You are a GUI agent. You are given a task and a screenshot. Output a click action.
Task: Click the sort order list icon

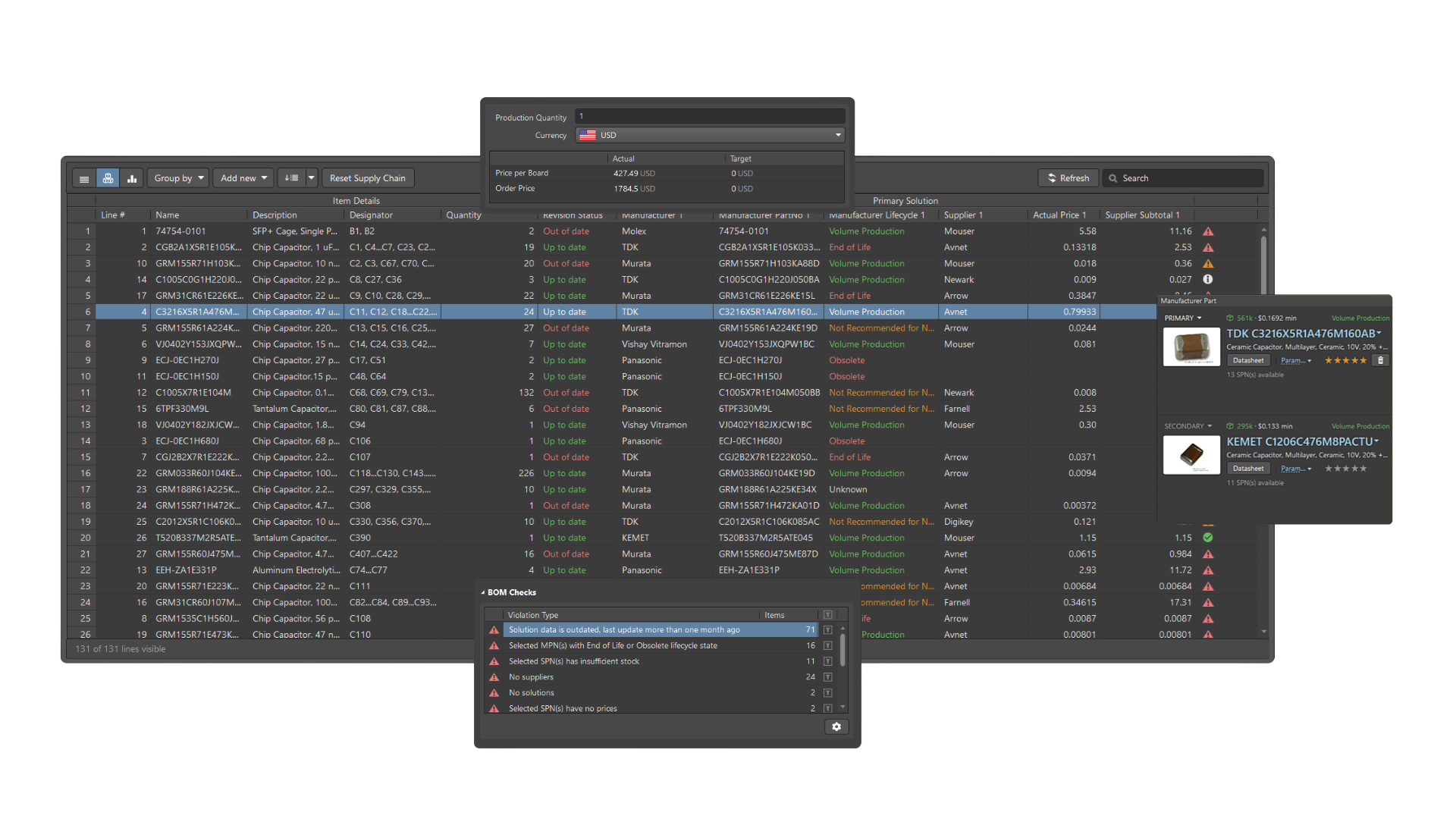point(291,178)
